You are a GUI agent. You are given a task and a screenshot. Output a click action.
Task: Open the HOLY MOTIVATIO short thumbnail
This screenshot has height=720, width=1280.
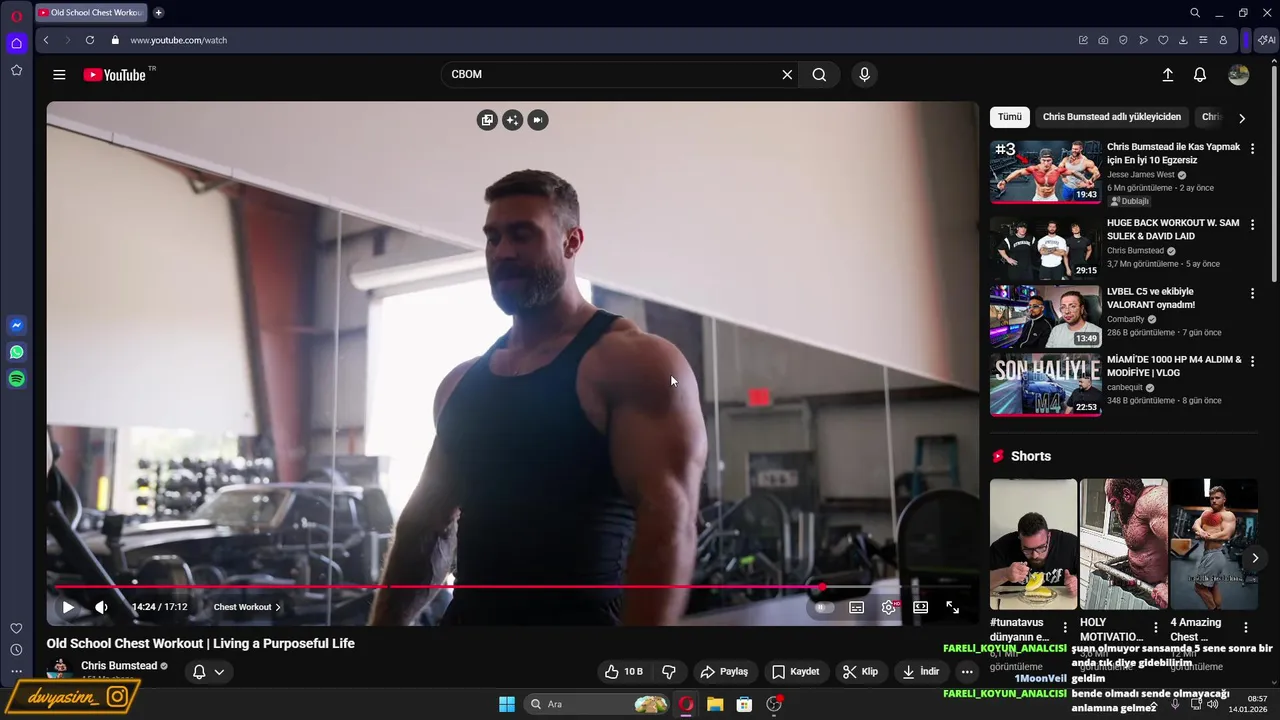(x=1123, y=544)
